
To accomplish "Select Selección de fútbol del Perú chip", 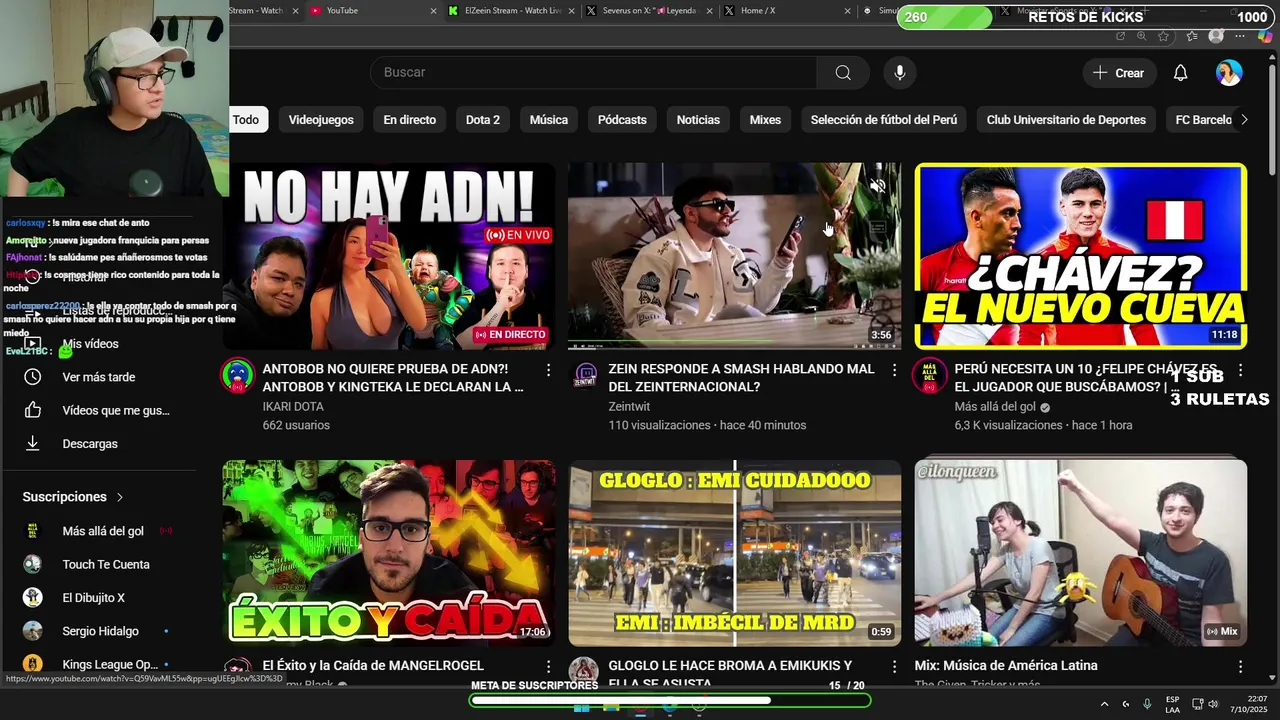I will tap(884, 119).
